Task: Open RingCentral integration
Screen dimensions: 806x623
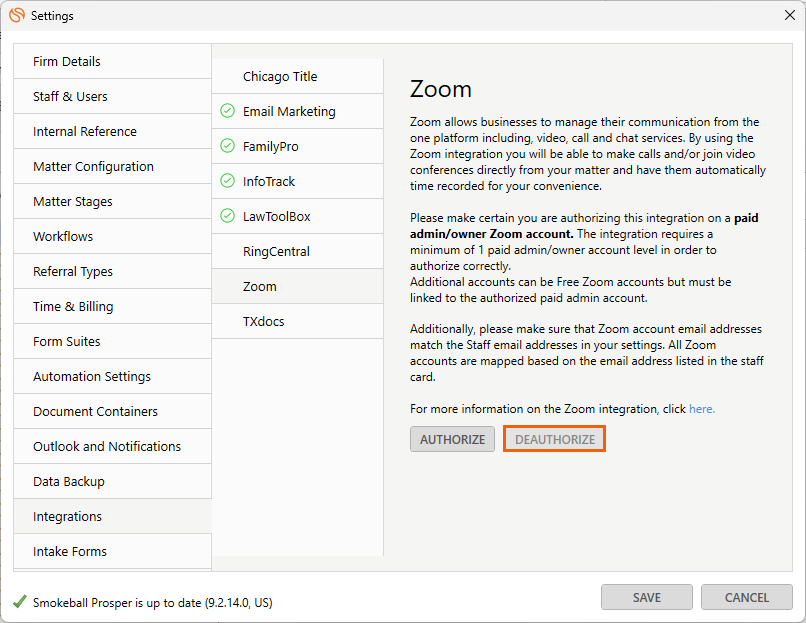Action: point(298,251)
